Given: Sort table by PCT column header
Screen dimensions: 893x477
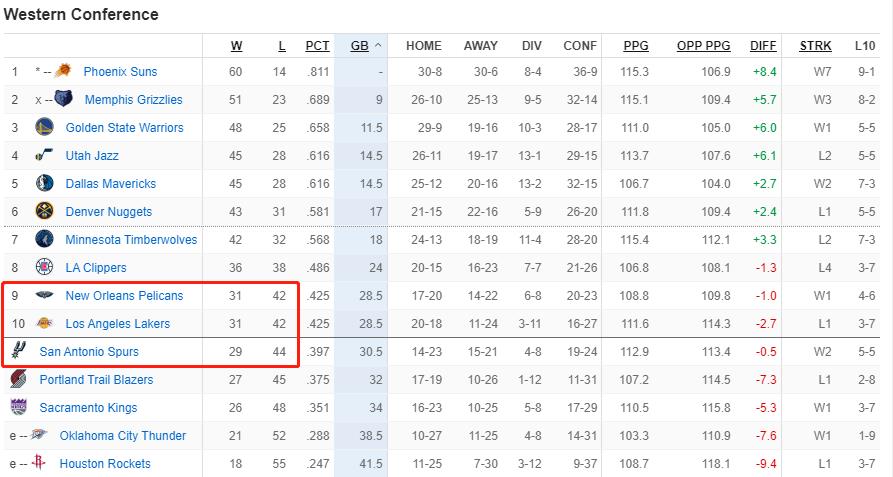Looking at the screenshot, I should tap(317, 45).
